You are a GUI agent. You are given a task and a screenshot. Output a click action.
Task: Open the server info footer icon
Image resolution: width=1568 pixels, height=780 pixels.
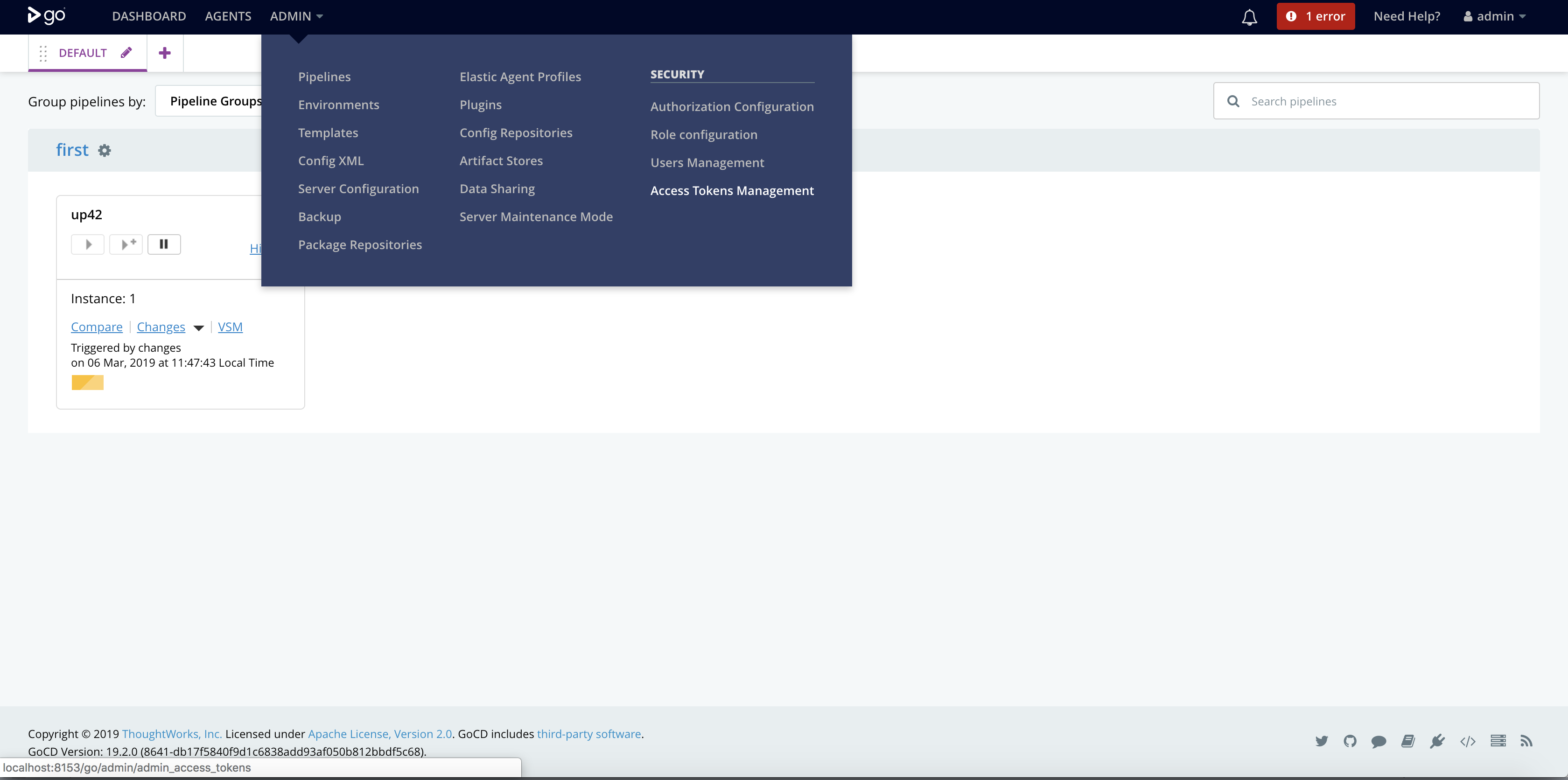coord(1498,741)
